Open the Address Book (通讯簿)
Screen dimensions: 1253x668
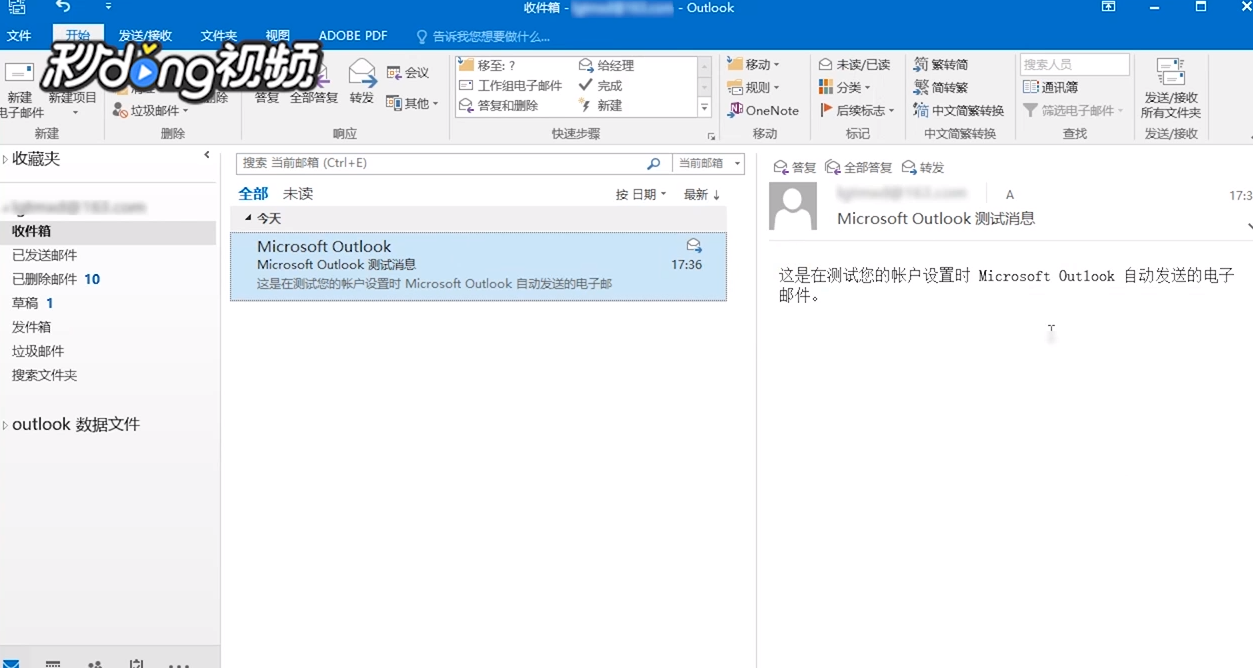pos(1051,87)
